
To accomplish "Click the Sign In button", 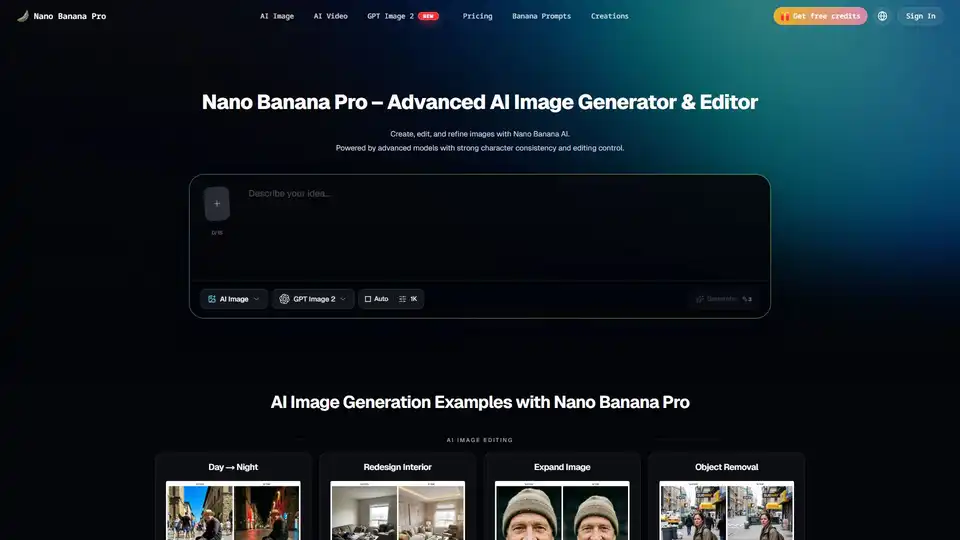I will pos(920,16).
